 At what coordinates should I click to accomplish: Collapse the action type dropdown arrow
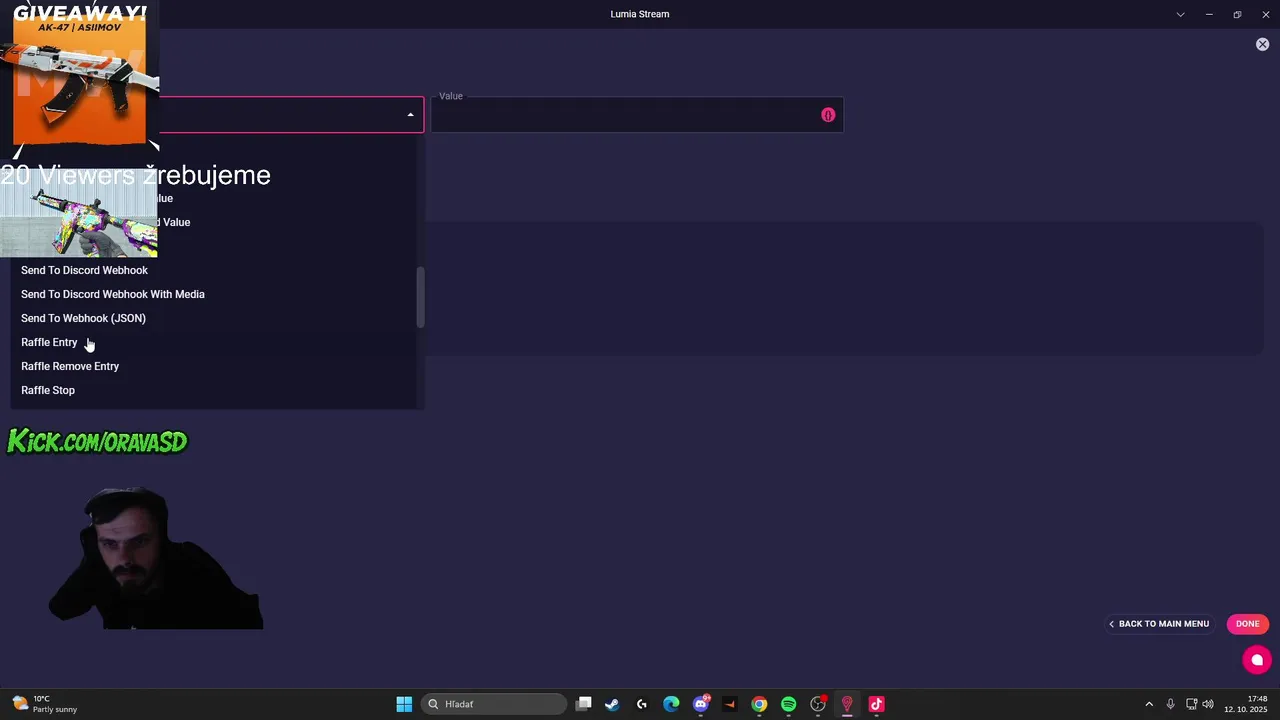(x=410, y=115)
